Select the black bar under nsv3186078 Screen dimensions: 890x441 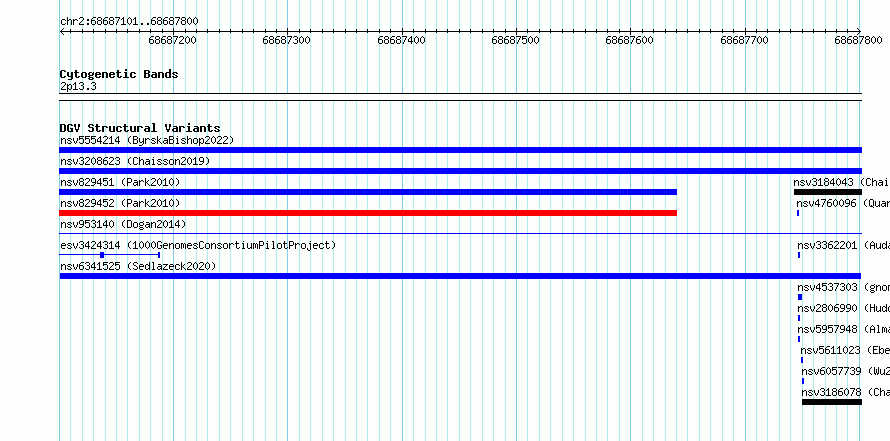tap(832, 402)
